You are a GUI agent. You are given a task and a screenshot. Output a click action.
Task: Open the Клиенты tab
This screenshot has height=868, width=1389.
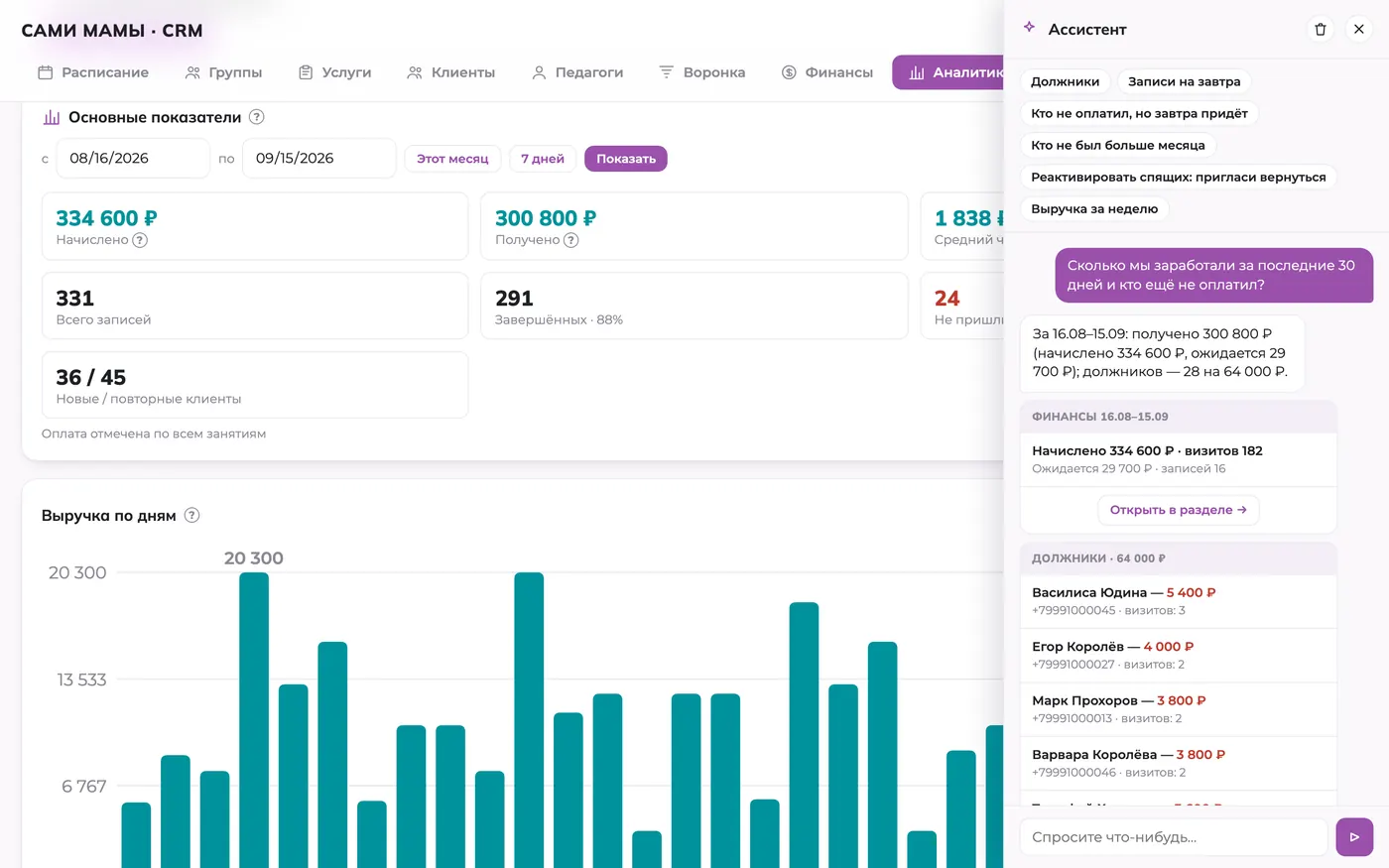[450, 72]
